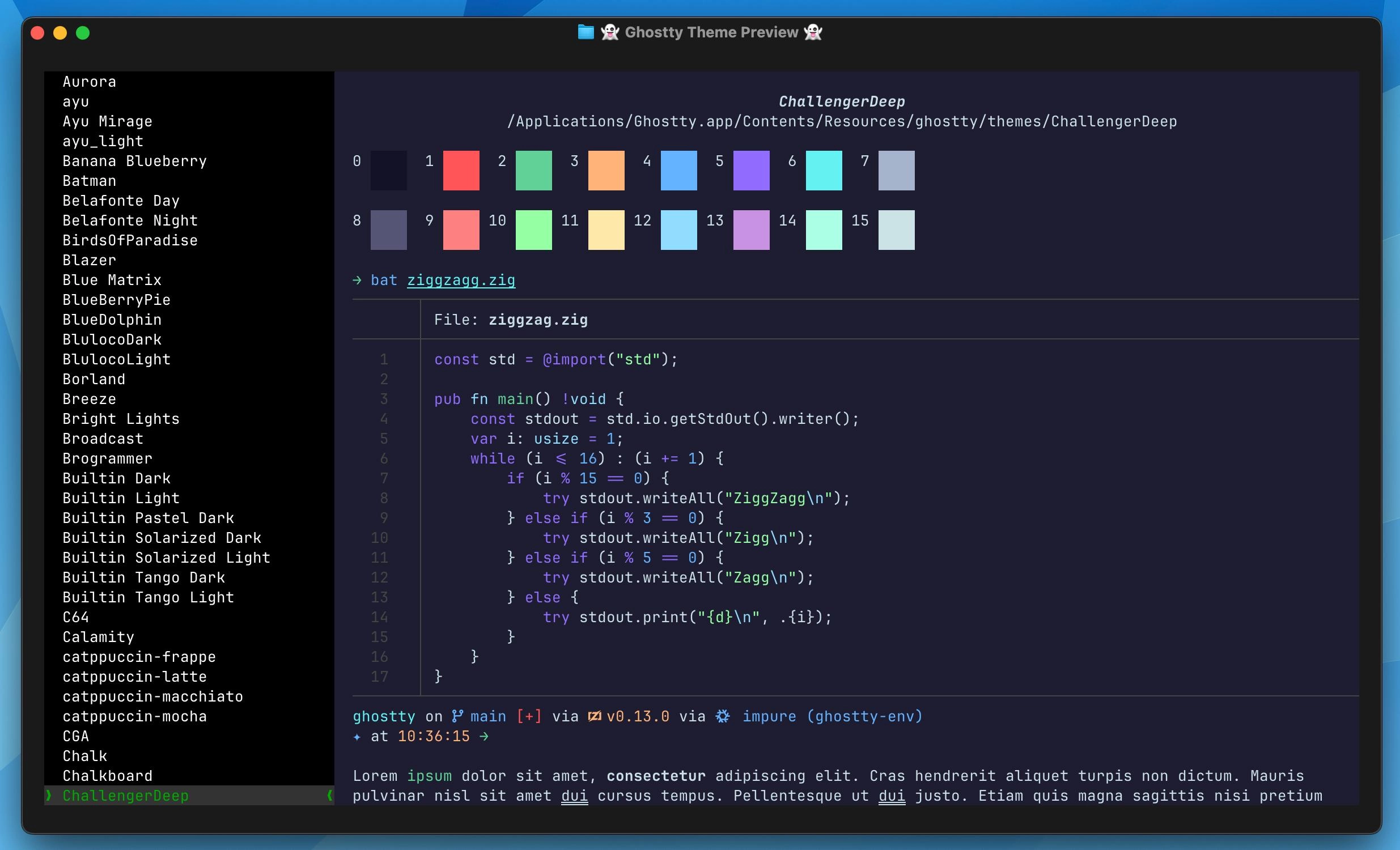Image resolution: width=1400 pixels, height=850 pixels.
Task: Select color swatch 10 light green
Action: coord(533,230)
